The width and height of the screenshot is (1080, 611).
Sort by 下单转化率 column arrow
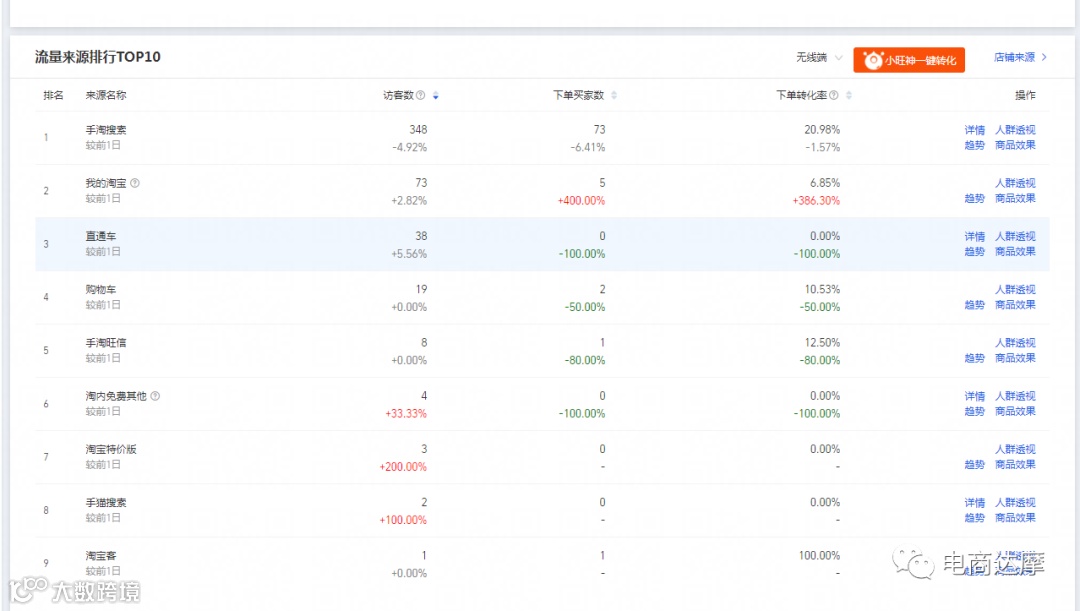pos(849,96)
